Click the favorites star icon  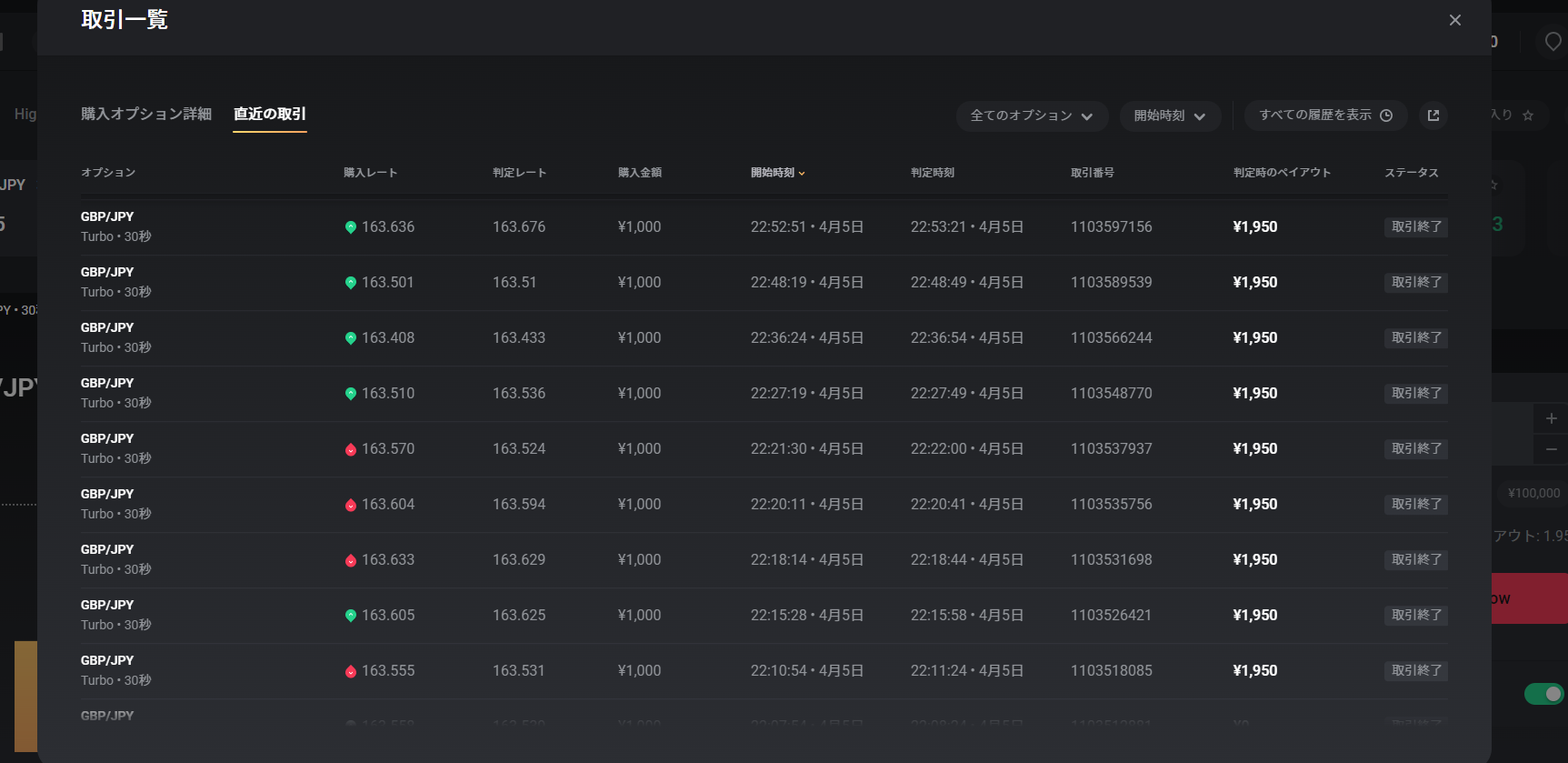[1528, 115]
